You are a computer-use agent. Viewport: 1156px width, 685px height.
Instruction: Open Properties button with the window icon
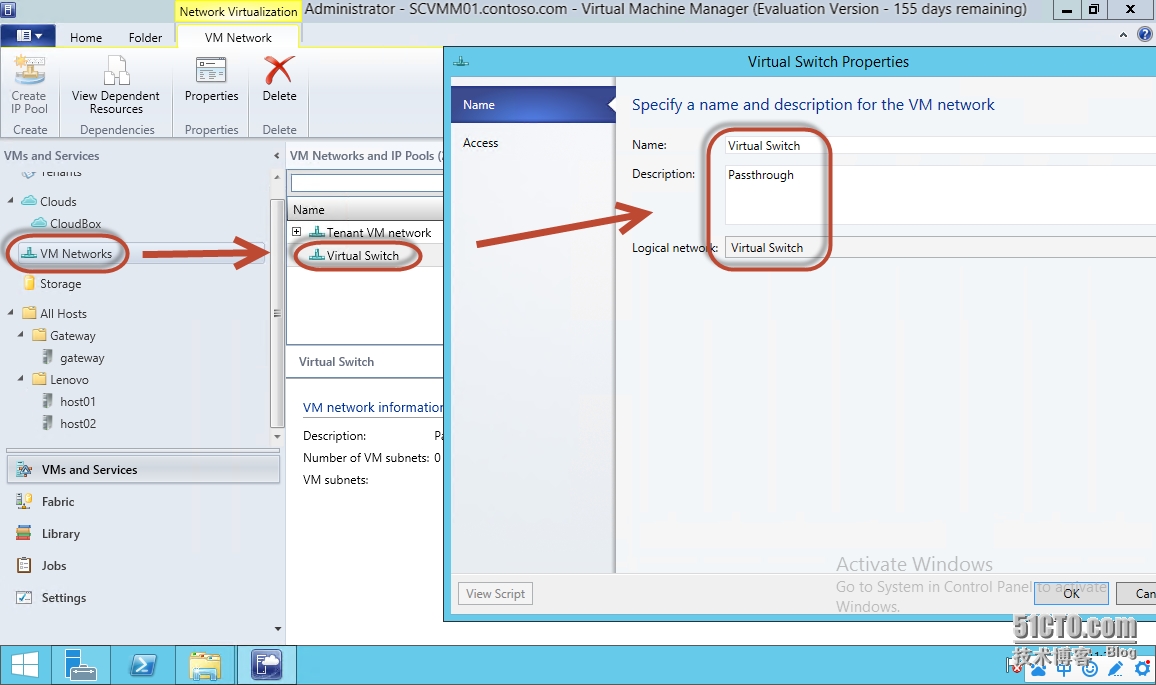(212, 79)
